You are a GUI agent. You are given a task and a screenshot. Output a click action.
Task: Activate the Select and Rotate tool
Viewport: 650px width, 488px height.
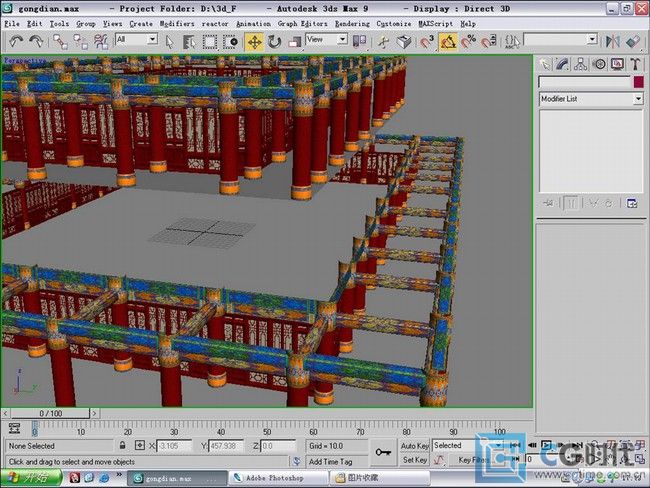[x=274, y=41]
